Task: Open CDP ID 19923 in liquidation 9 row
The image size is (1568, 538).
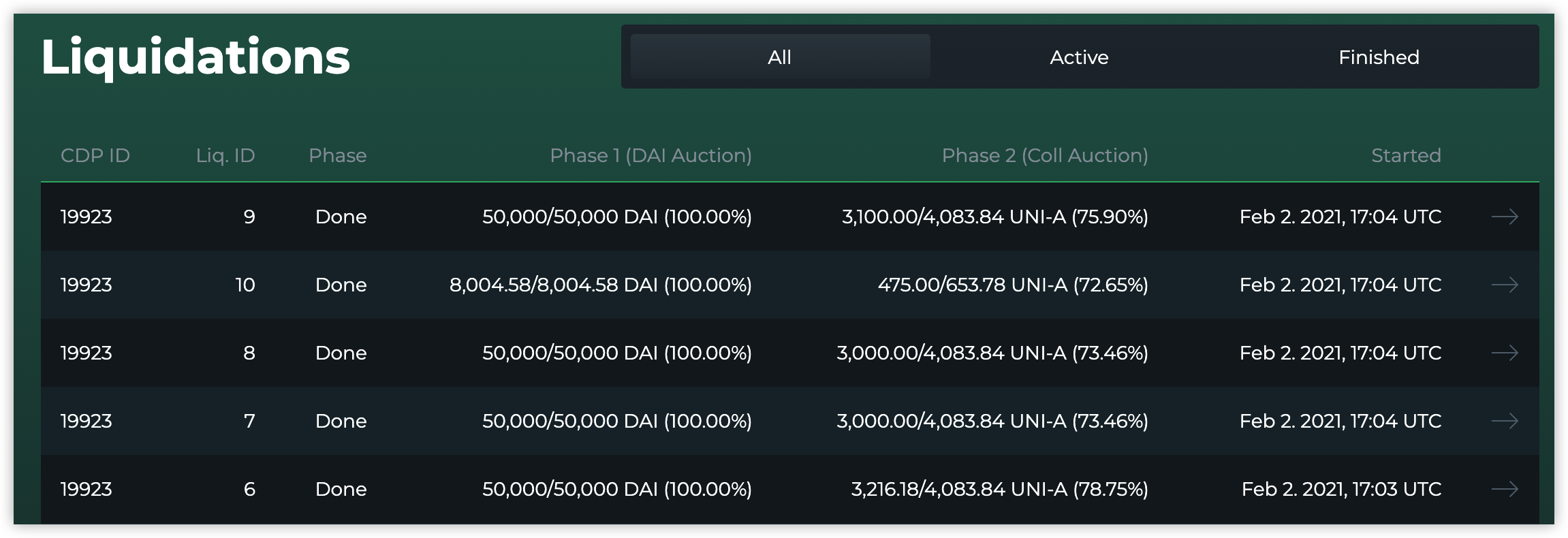Action: [x=87, y=217]
